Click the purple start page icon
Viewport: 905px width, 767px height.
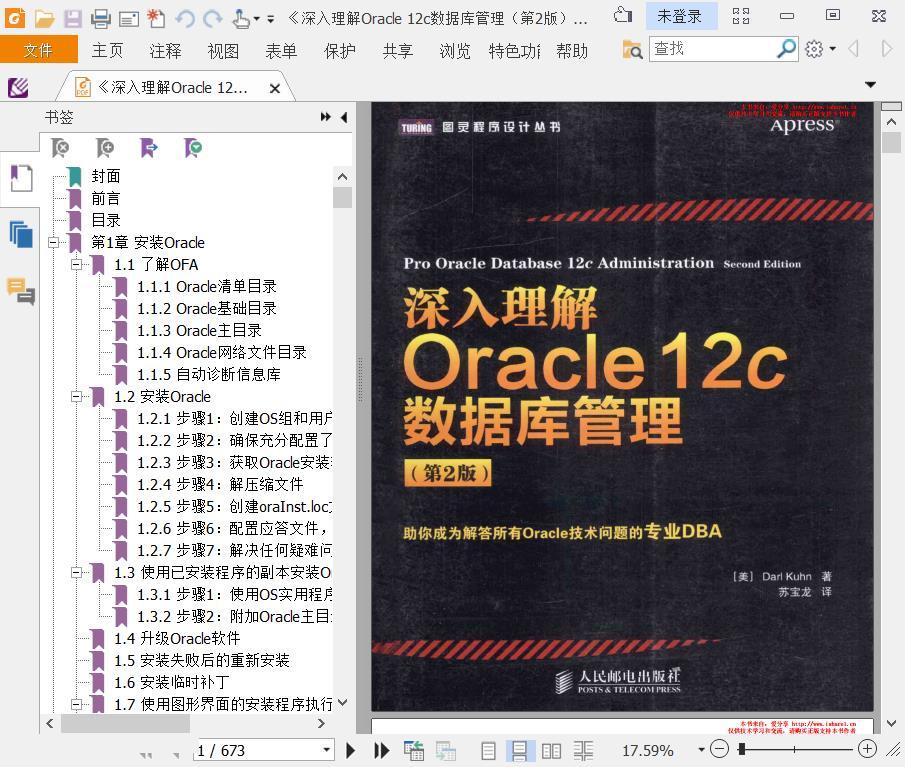pos(18,88)
